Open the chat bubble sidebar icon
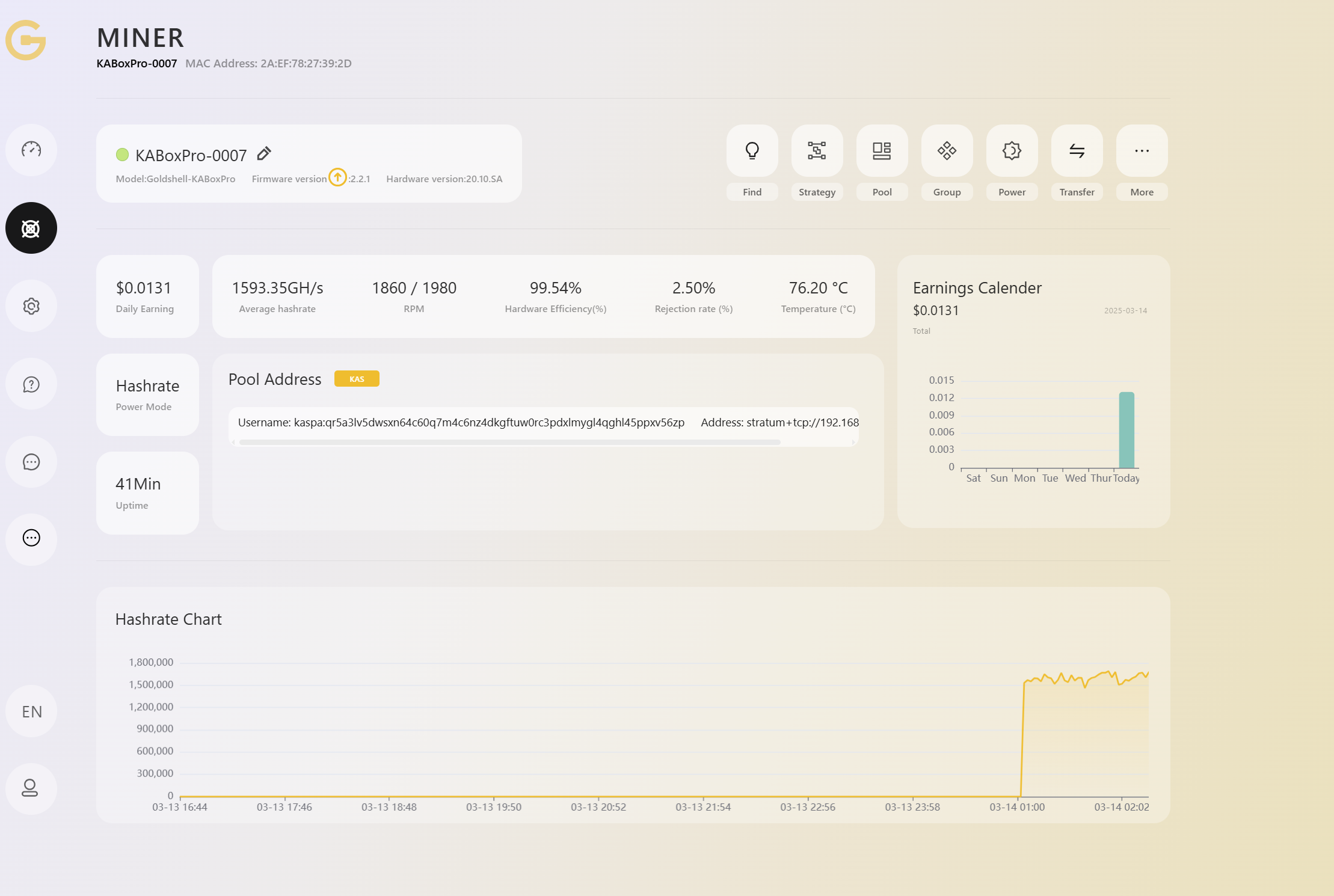Viewport: 1334px width, 896px height. (31, 462)
